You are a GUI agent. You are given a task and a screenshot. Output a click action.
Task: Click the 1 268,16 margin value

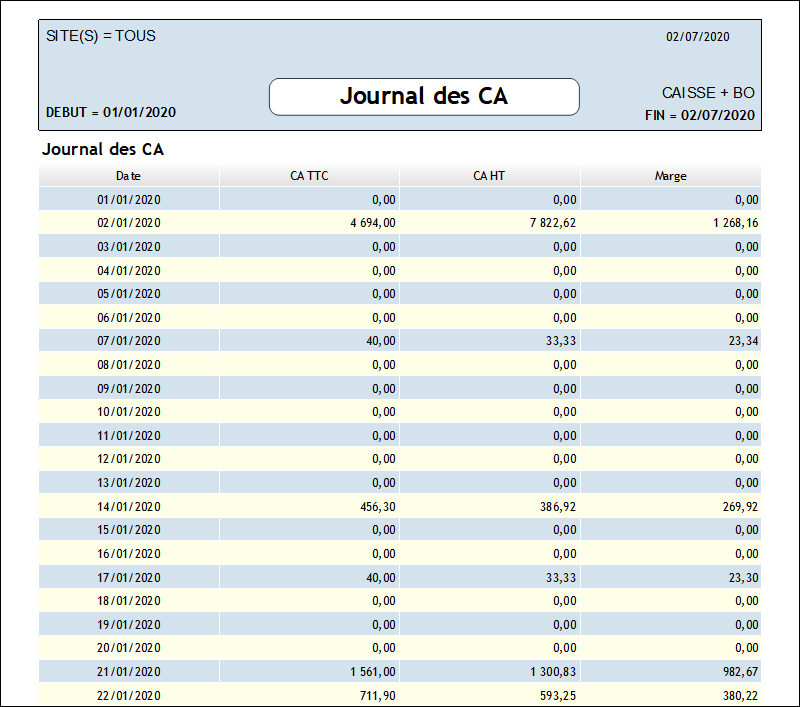point(735,223)
